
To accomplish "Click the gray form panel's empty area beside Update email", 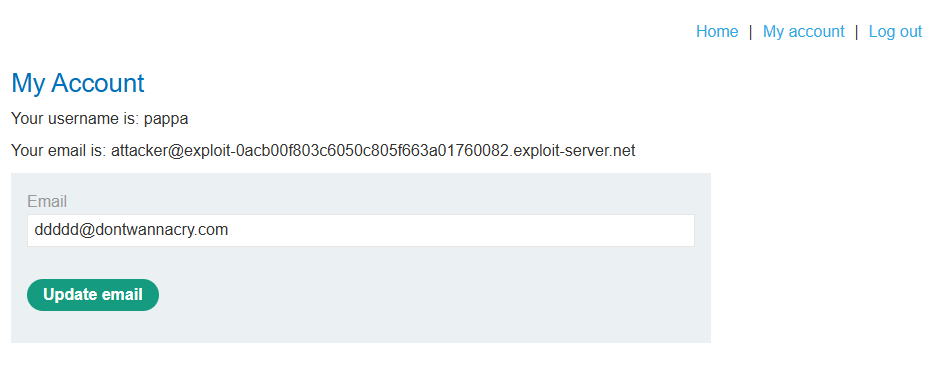I will [430, 295].
